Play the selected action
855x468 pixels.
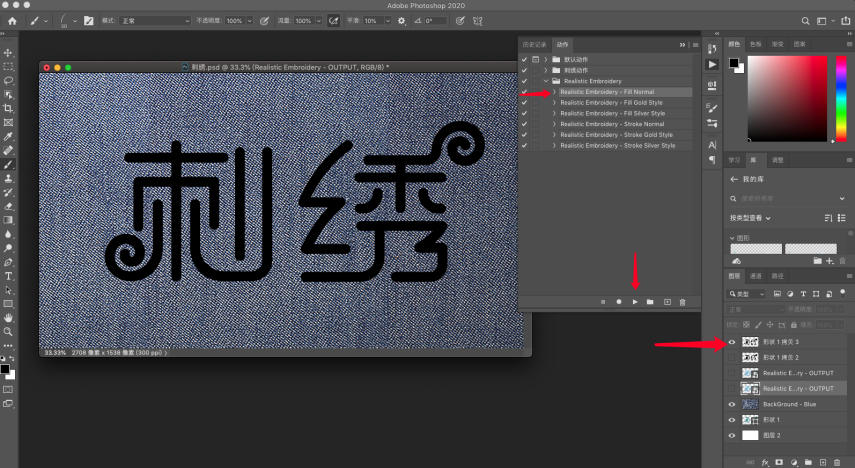635,302
